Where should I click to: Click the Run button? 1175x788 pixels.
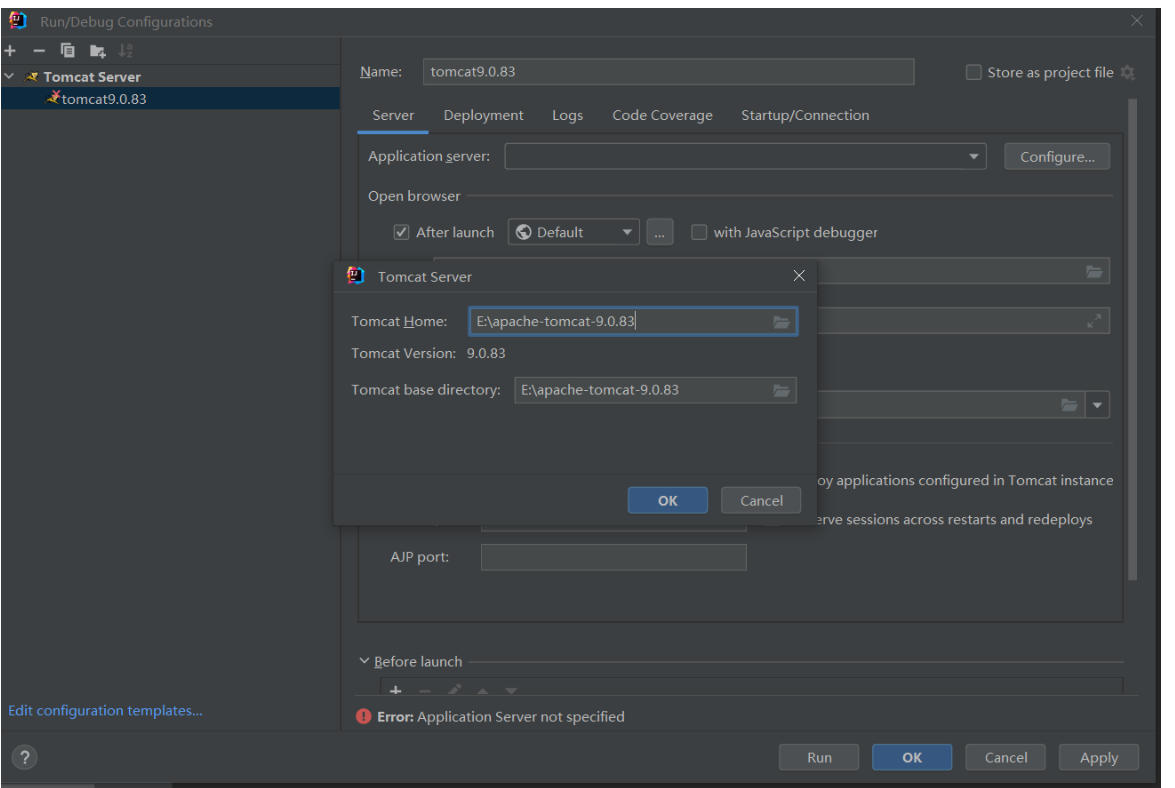point(819,757)
